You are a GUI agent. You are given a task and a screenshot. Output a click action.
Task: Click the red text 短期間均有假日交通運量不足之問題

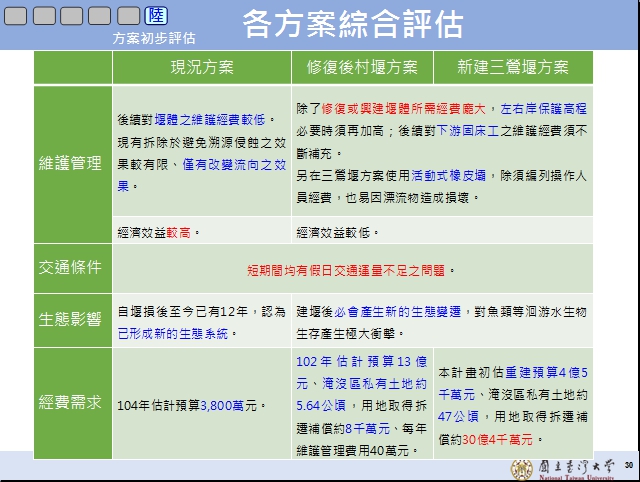[x=346, y=271]
